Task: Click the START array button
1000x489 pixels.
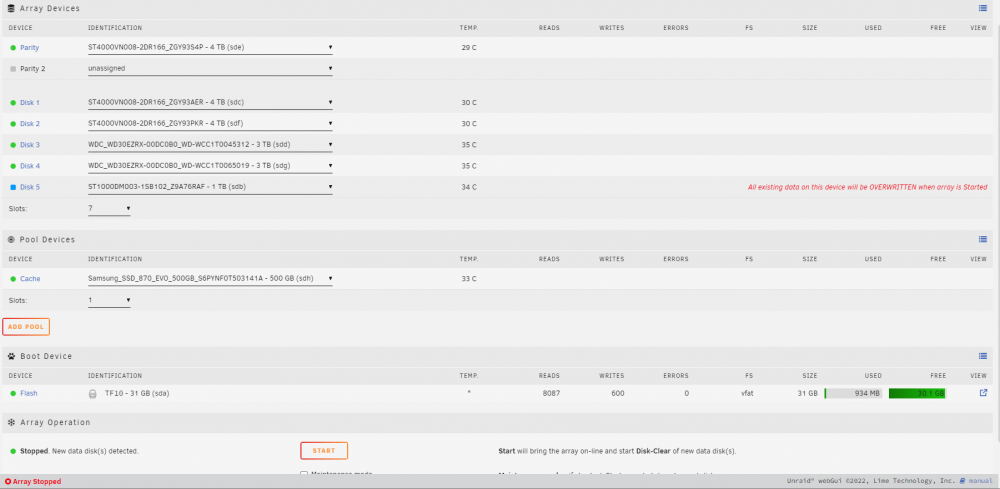Action: pyautogui.click(x=324, y=451)
